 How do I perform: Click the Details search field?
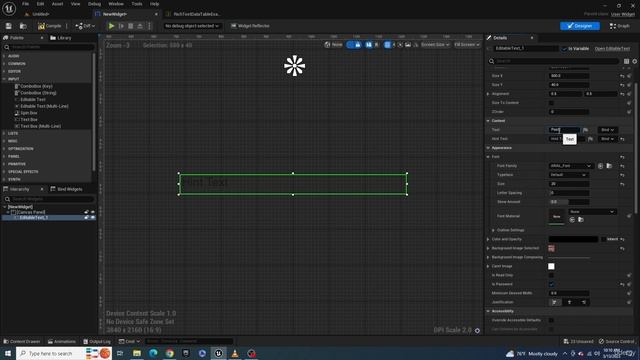(553, 61)
